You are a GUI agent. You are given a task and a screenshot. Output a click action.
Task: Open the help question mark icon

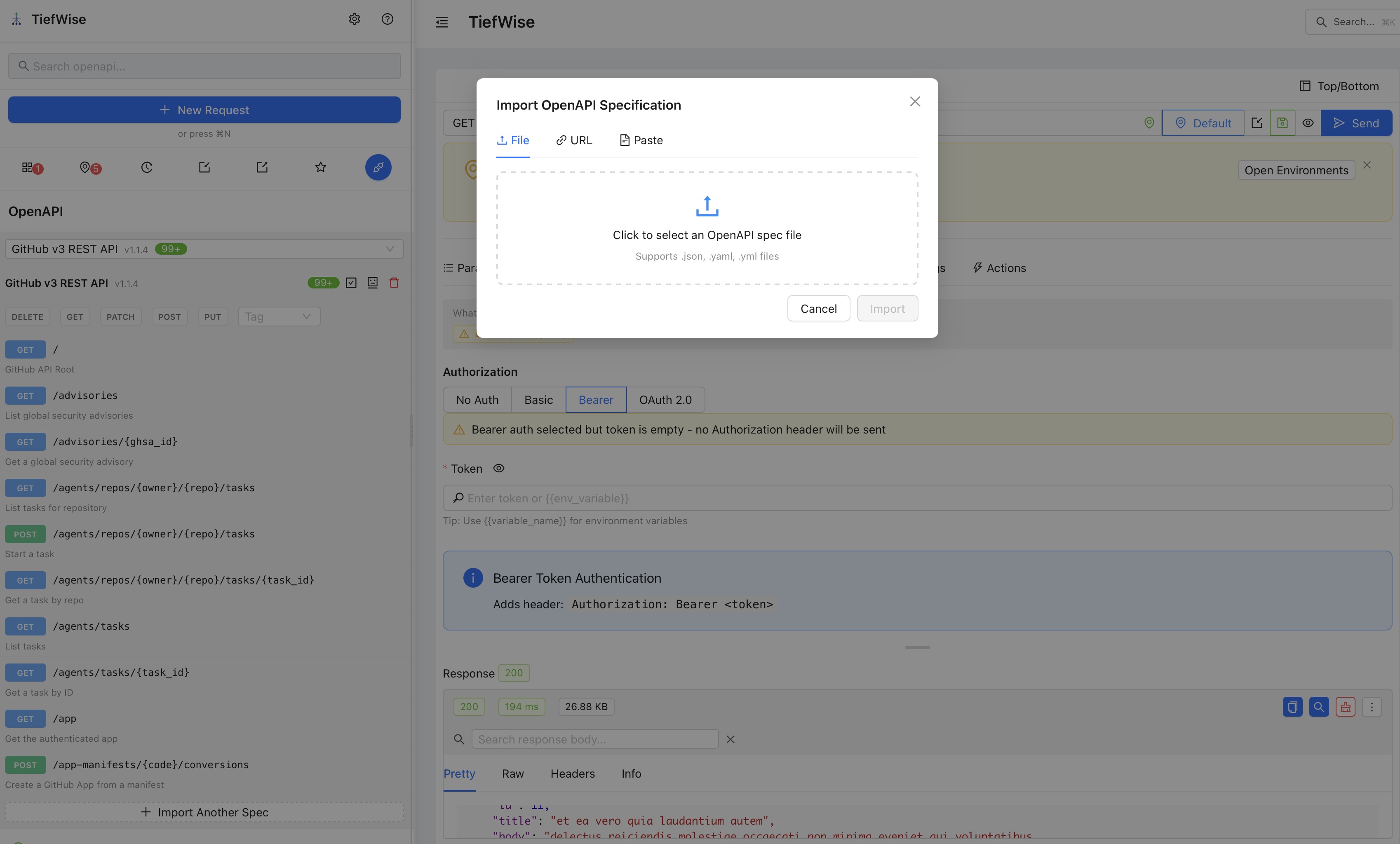pyautogui.click(x=387, y=19)
